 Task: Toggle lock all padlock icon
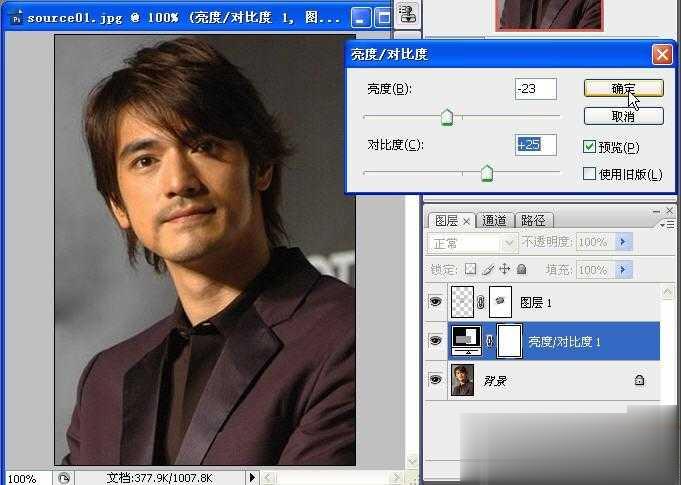click(x=522, y=269)
